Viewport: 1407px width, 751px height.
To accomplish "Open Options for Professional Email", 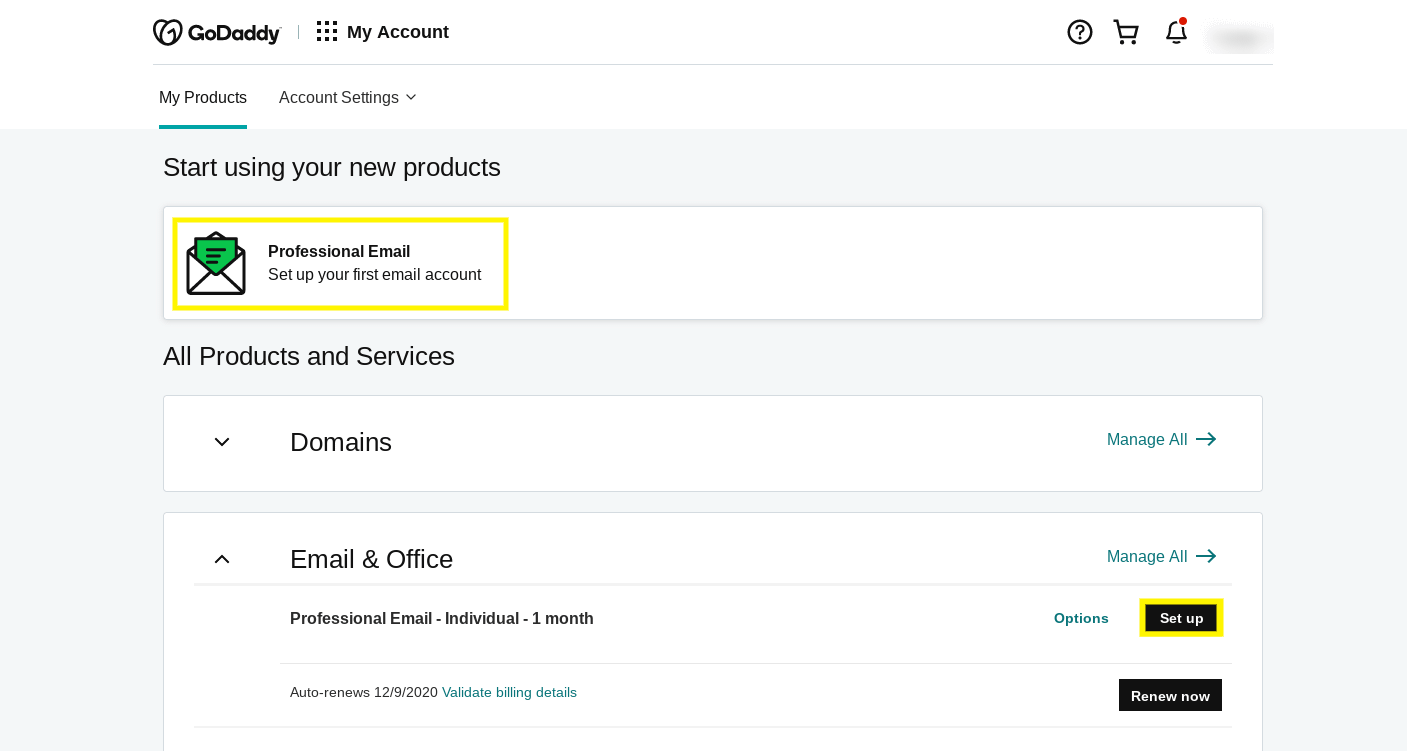I will pos(1081,618).
